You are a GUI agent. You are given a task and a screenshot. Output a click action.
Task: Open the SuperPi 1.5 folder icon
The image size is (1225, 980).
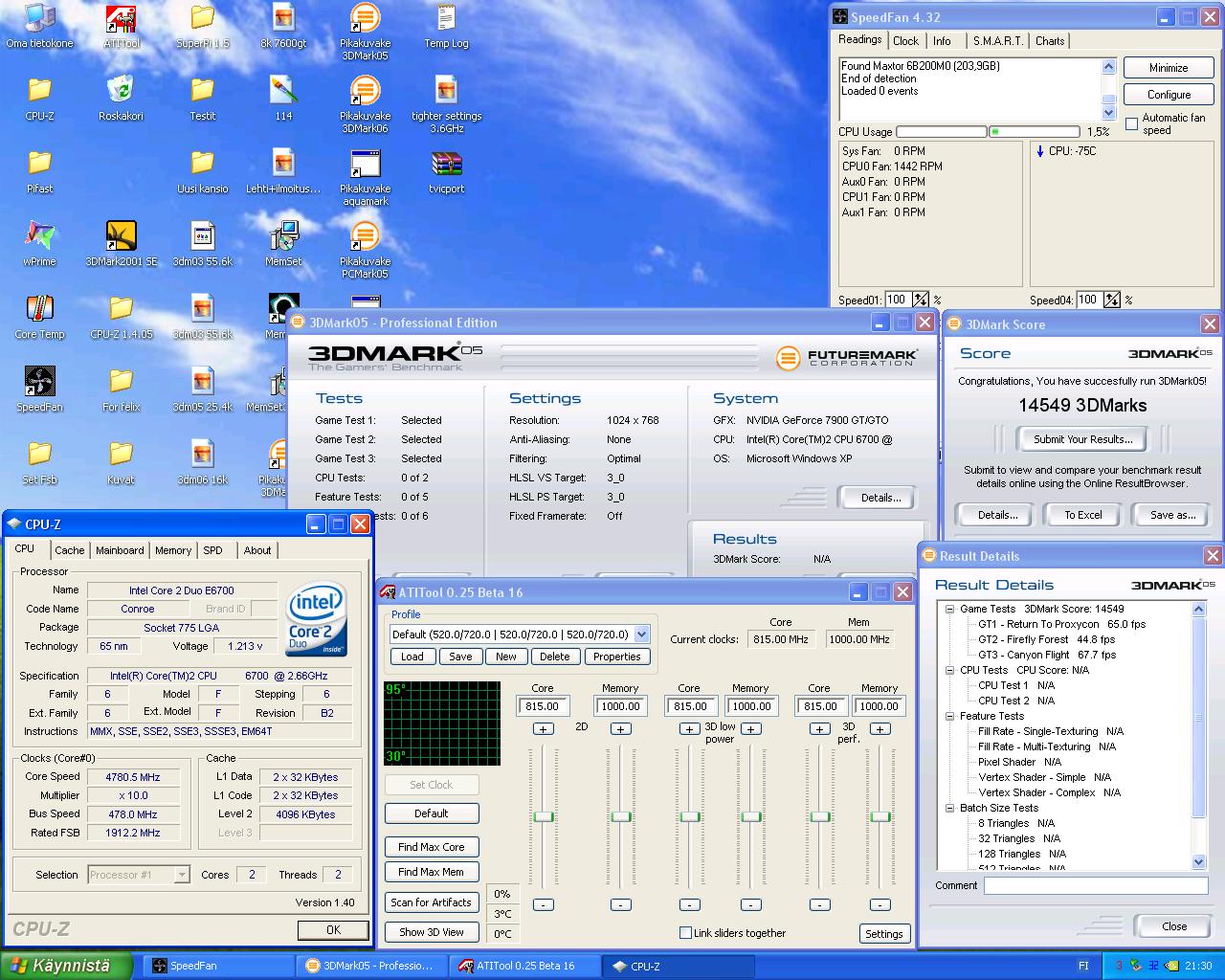[x=202, y=27]
